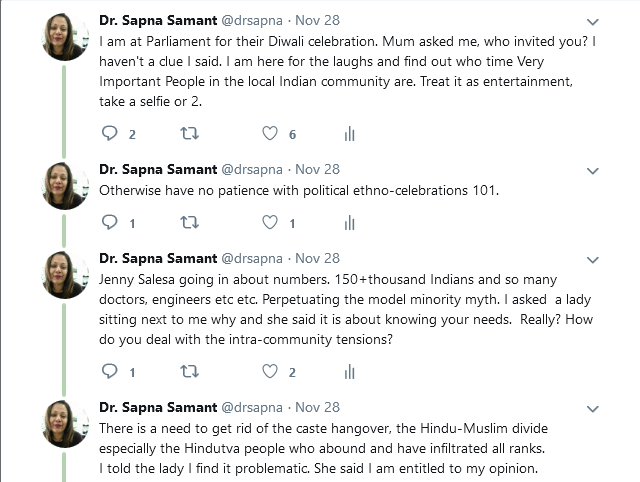
Task: Open the dropdown chevron on the Jenny Salesa tweet
Action: coord(592,259)
